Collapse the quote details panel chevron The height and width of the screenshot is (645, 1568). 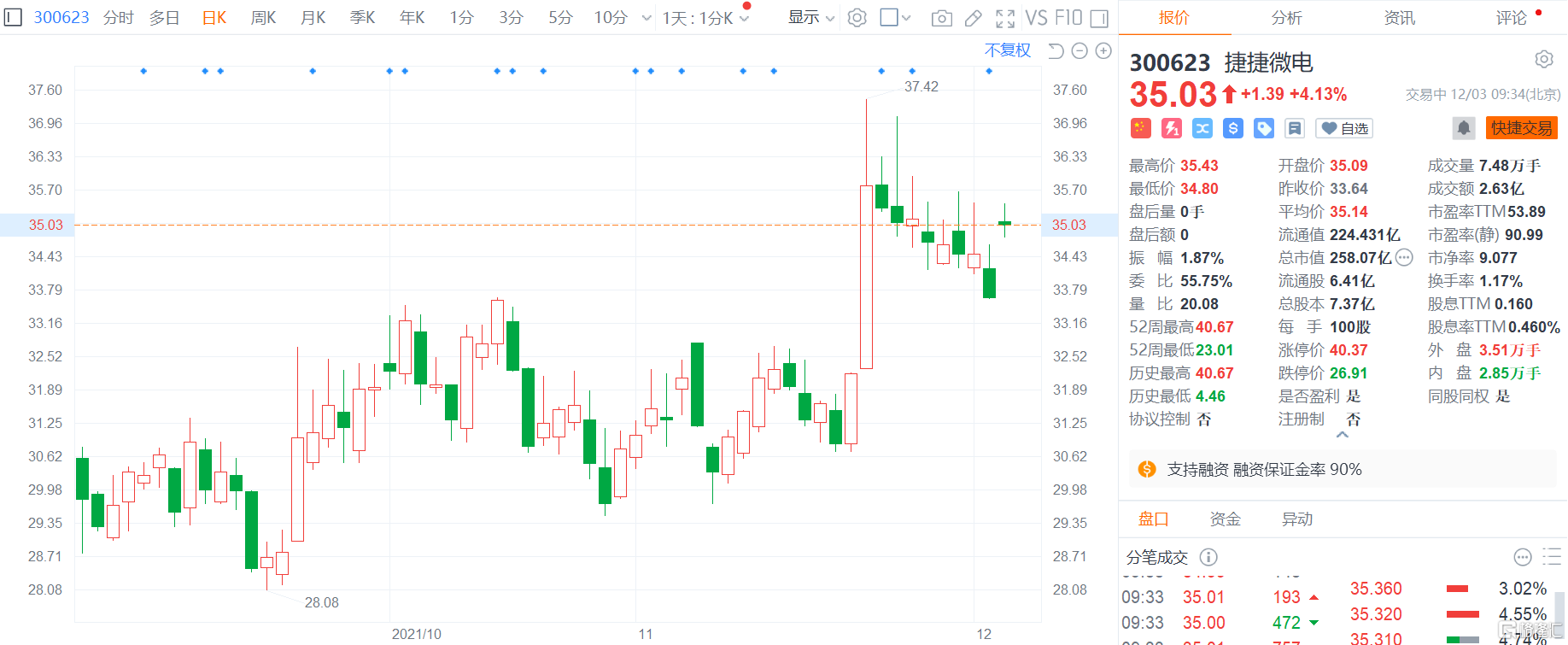coord(1343,435)
